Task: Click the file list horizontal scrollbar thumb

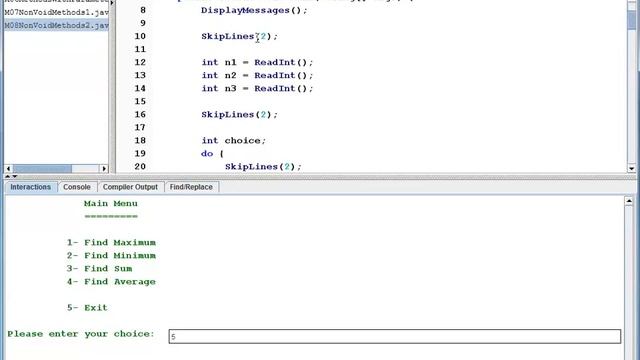Action: [42, 169]
